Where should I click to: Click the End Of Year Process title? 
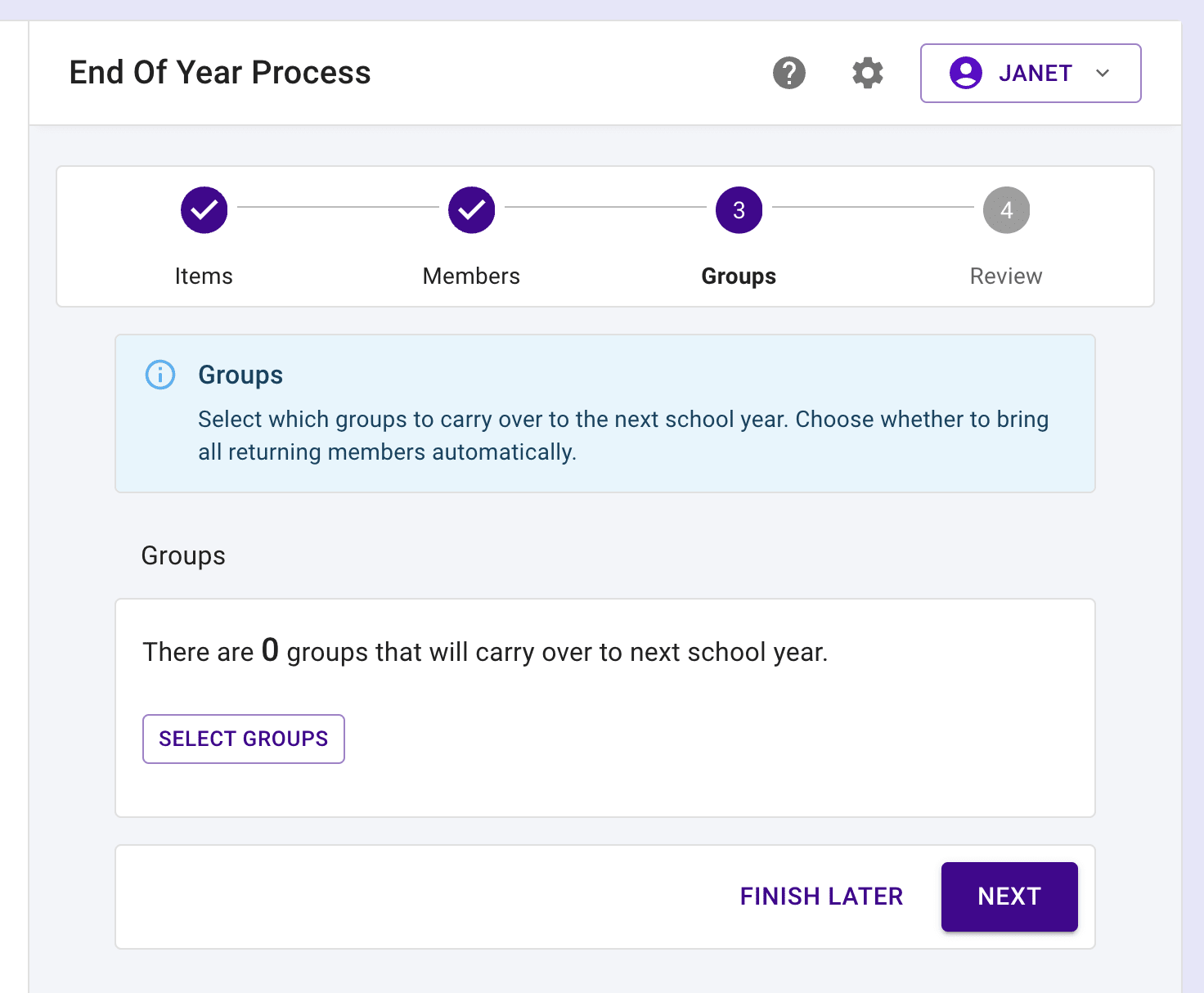tap(219, 72)
